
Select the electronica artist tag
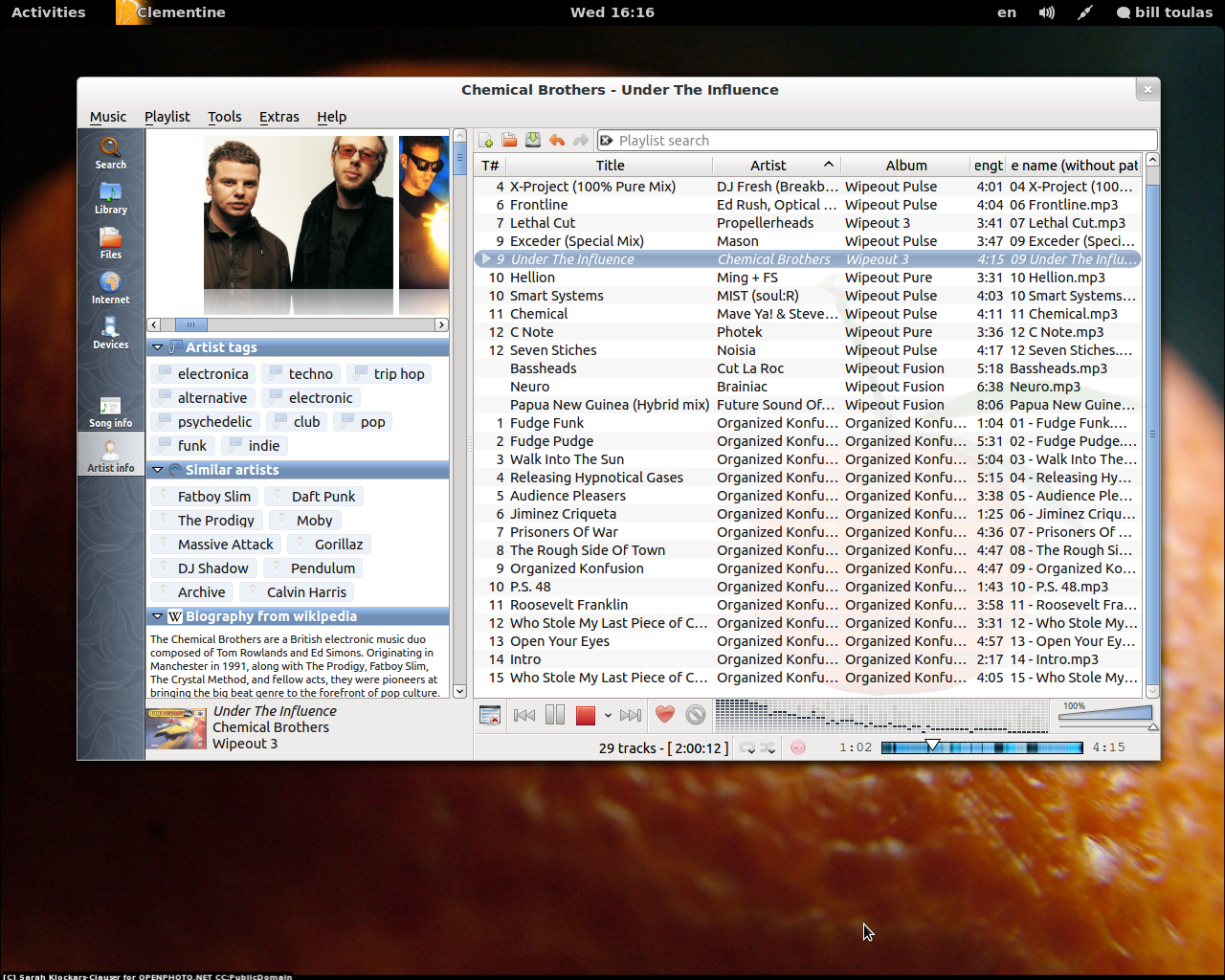(x=203, y=374)
